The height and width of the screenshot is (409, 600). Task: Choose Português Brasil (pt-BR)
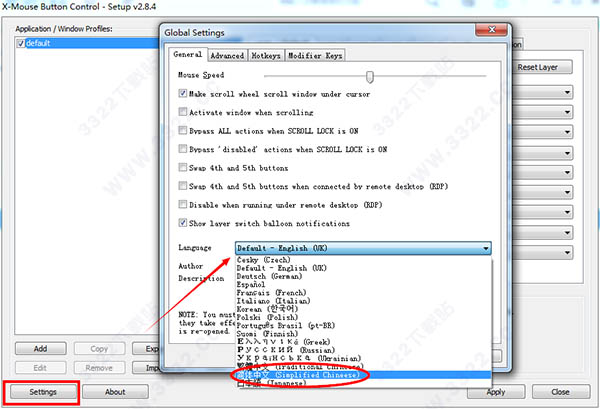coord(363,326)
